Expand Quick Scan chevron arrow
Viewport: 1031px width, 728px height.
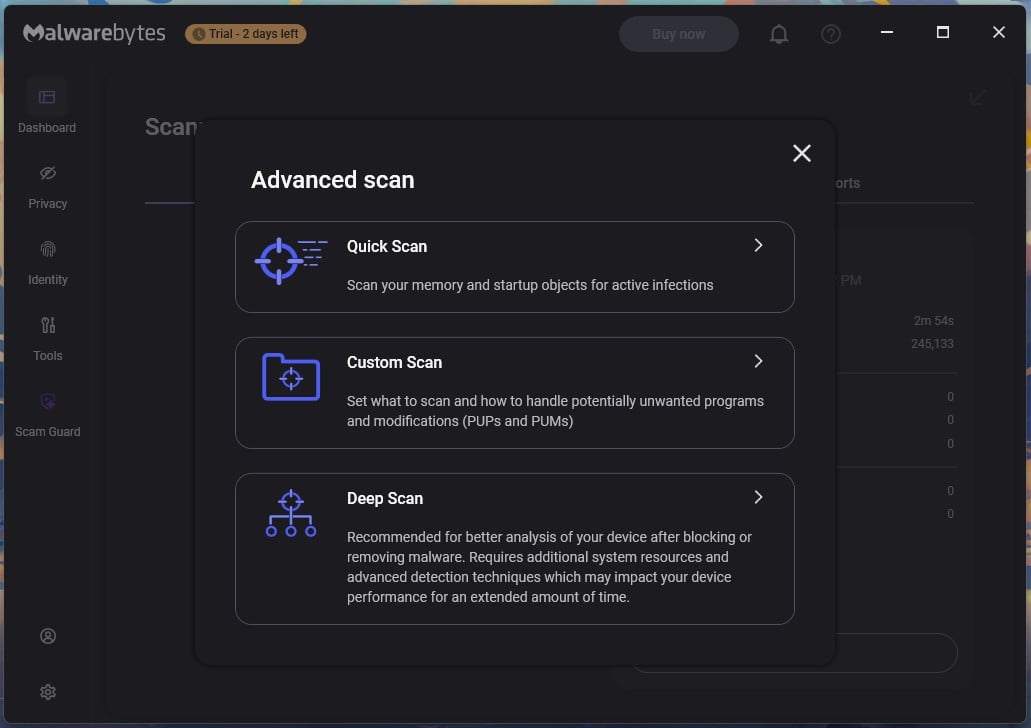[x=758, y=245]
